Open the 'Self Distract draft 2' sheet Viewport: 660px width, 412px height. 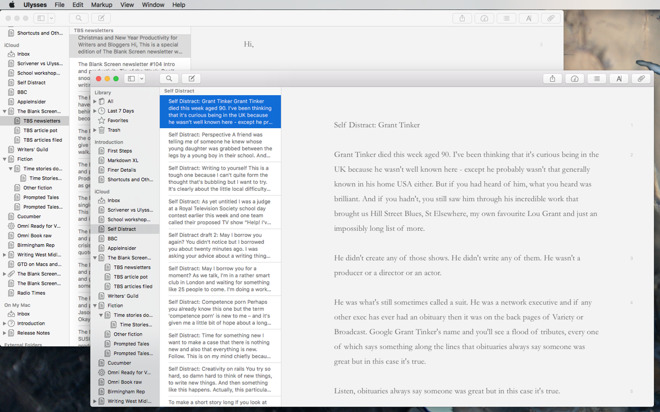[220, 245]
